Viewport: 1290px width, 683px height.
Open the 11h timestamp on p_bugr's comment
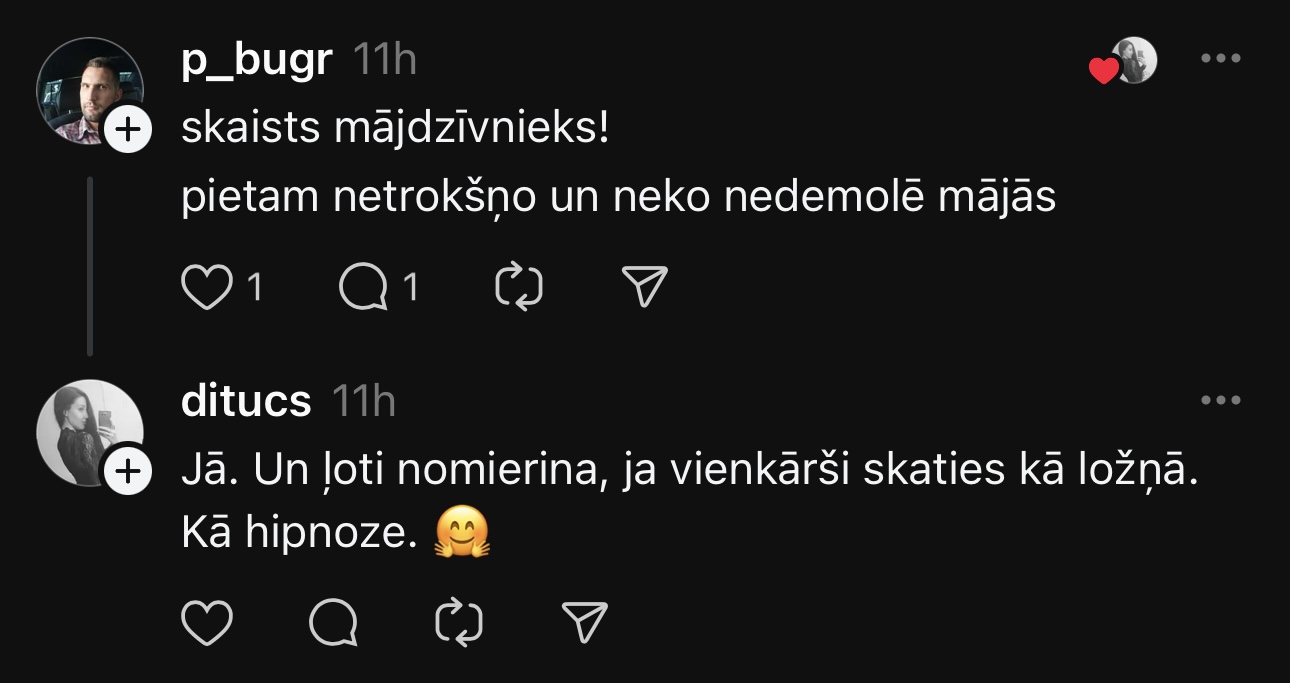pos(385,61)
